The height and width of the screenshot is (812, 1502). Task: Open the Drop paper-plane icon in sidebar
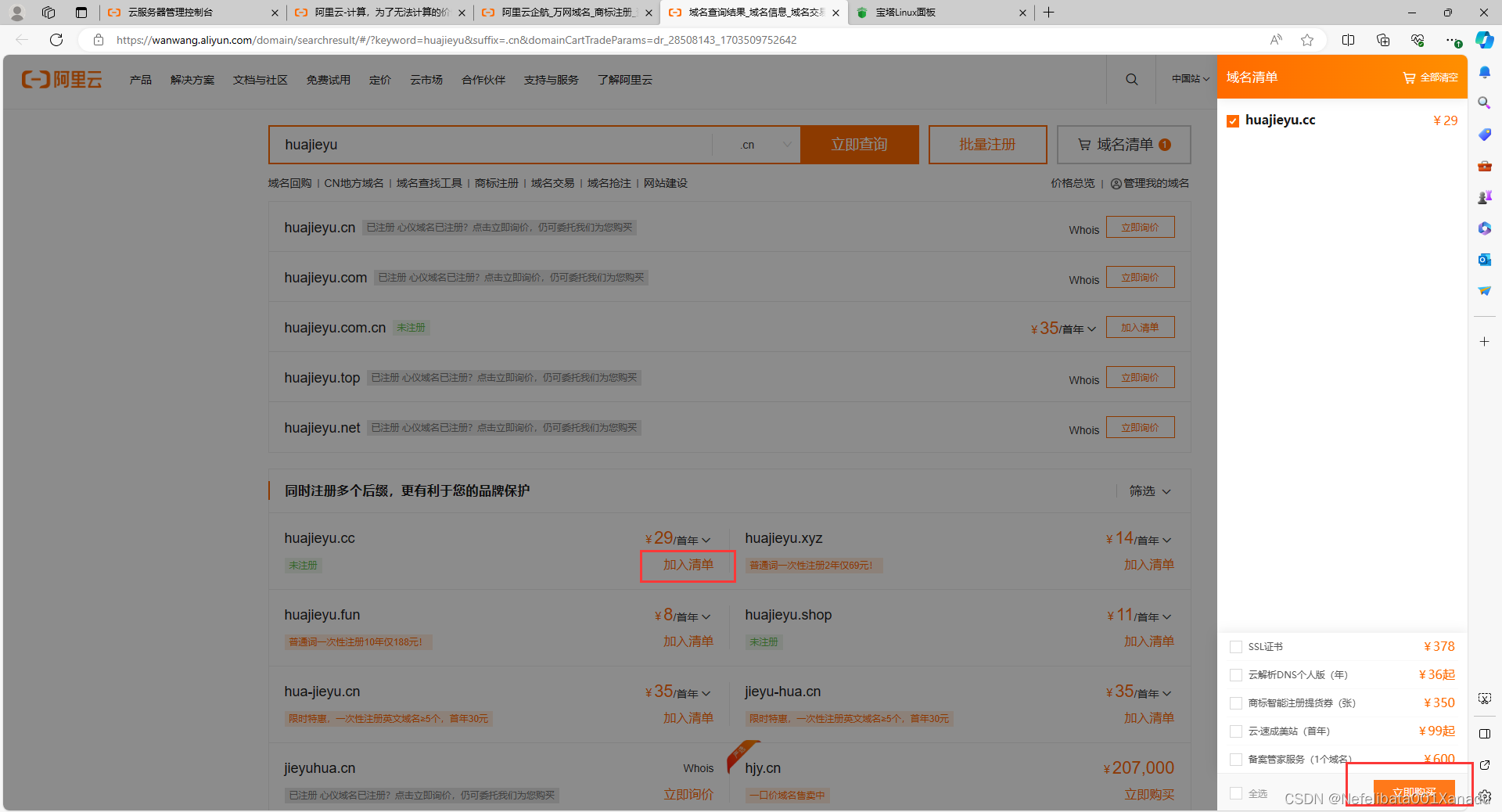tap(1484, 291)
